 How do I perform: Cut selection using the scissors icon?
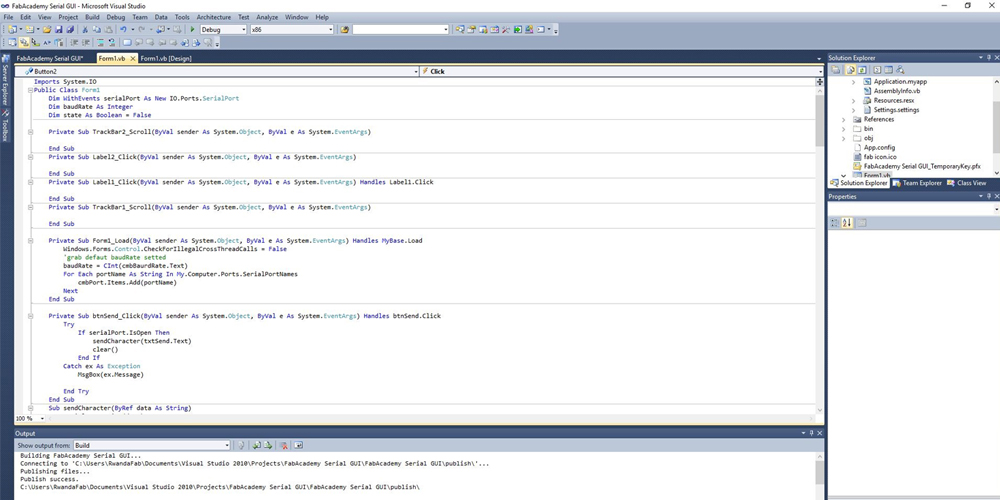point(85,29)
